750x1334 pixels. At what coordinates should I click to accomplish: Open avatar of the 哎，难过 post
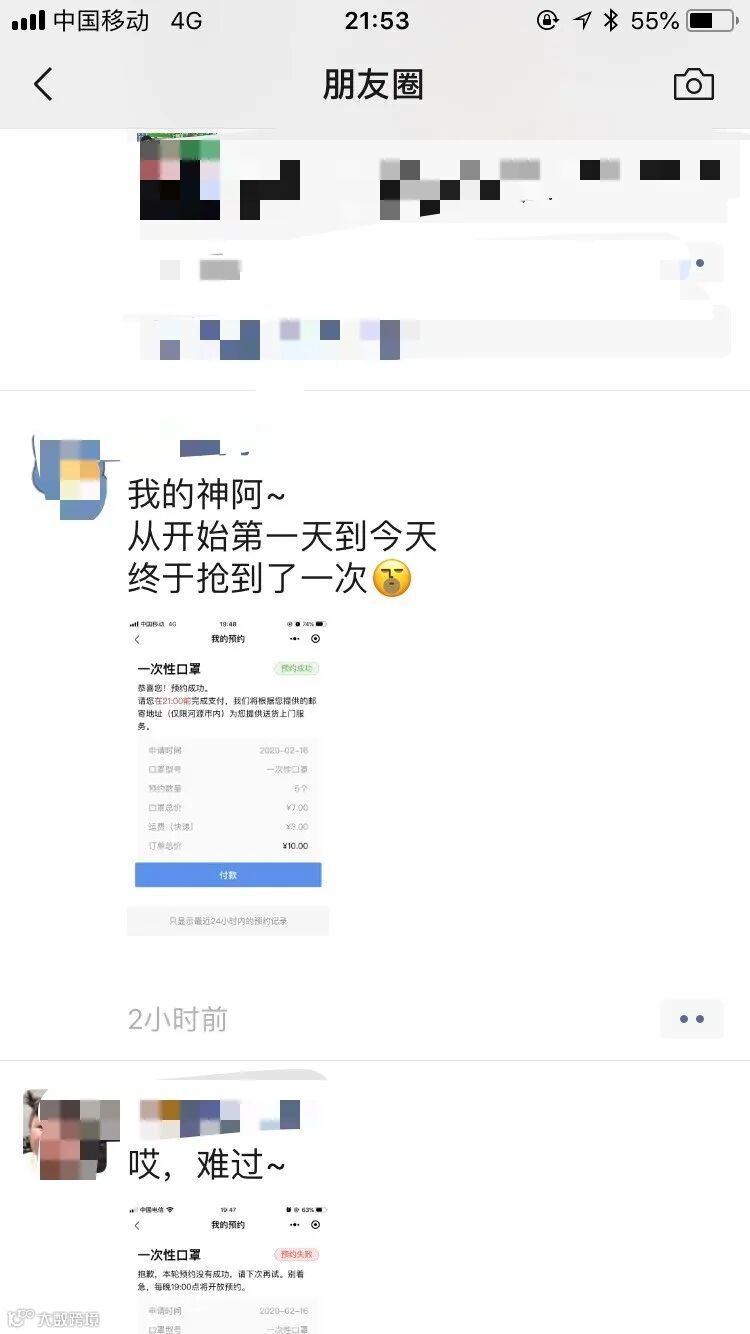pos(70,1137)
